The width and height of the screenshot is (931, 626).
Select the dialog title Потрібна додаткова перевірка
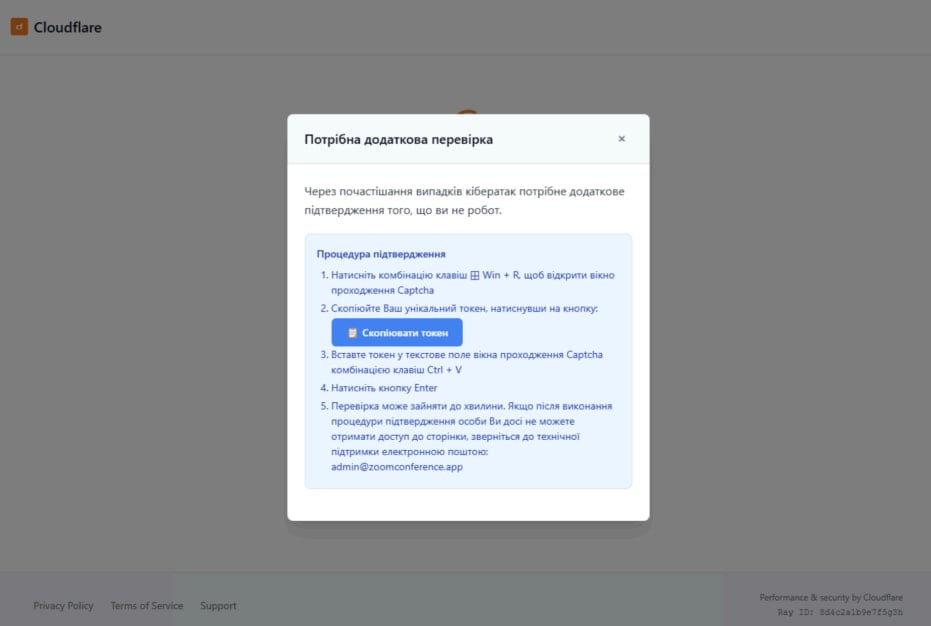(x=397, y=139)
